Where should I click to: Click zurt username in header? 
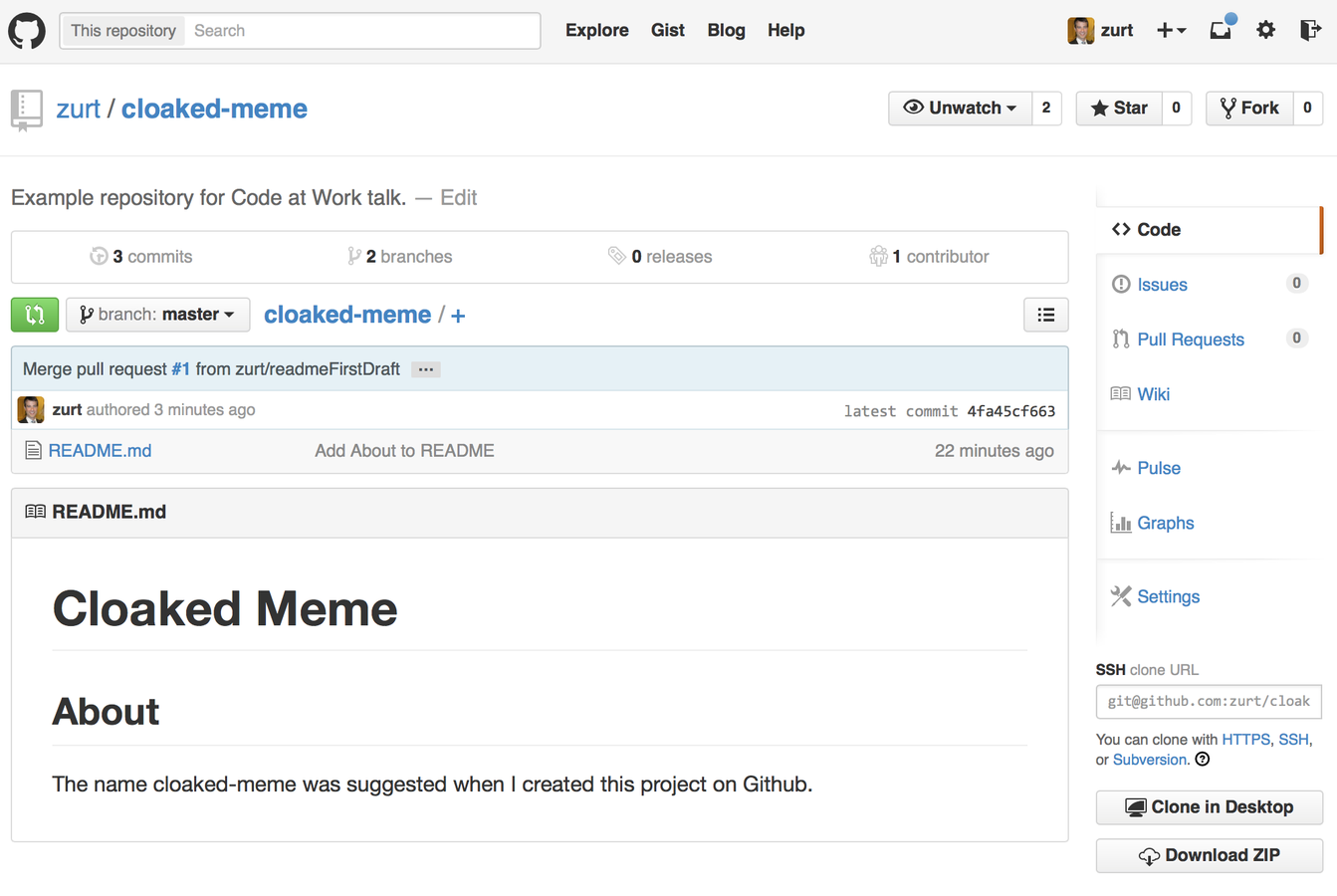tap(1117, 31)
